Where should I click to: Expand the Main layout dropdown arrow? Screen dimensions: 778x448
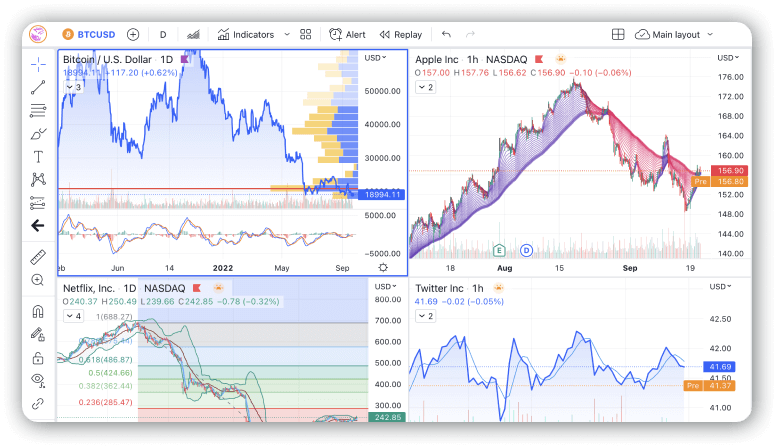coord(710,34)
